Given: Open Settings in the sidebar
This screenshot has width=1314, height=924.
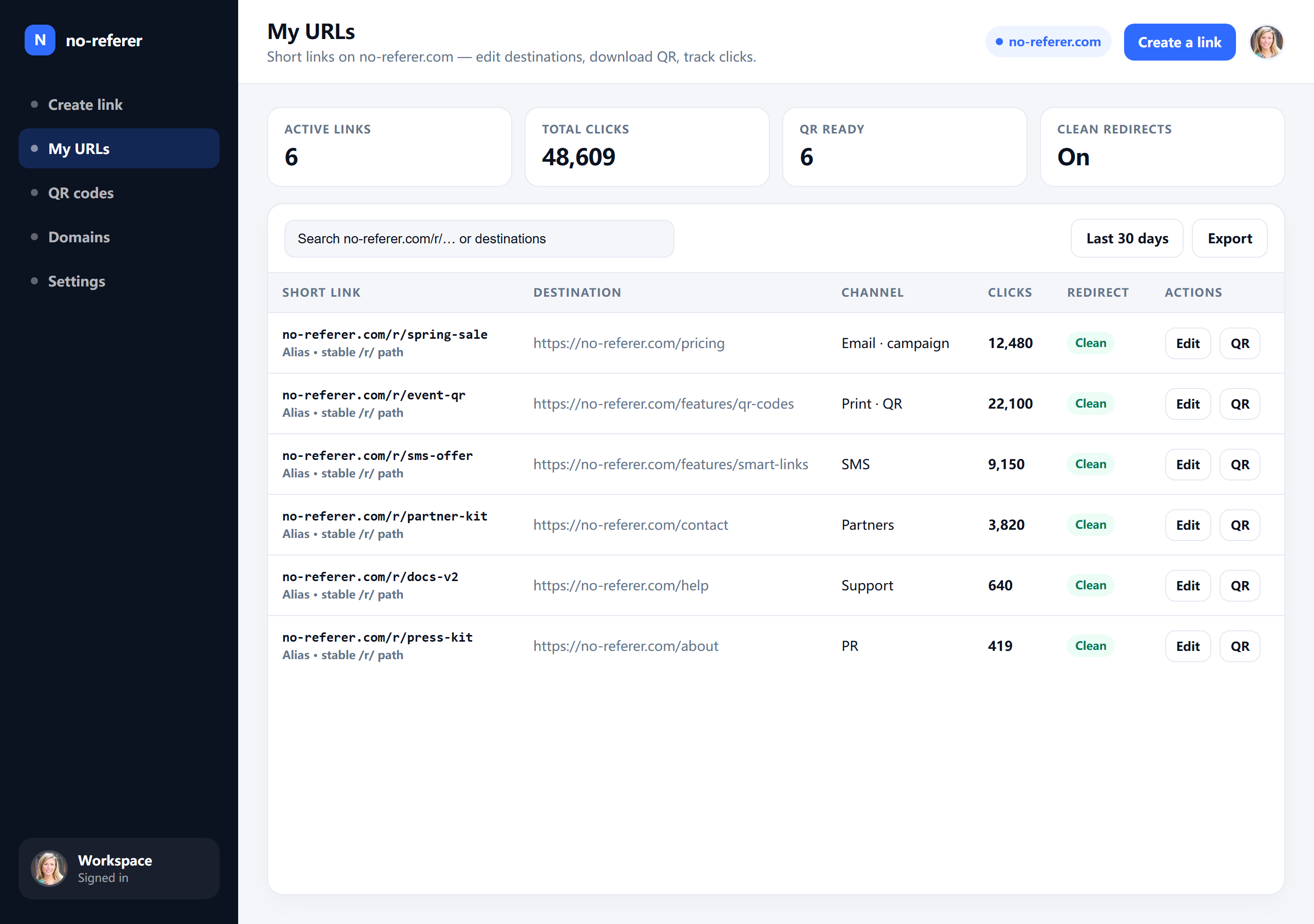Looking at the screenshot, I should [x=119, y=281].
